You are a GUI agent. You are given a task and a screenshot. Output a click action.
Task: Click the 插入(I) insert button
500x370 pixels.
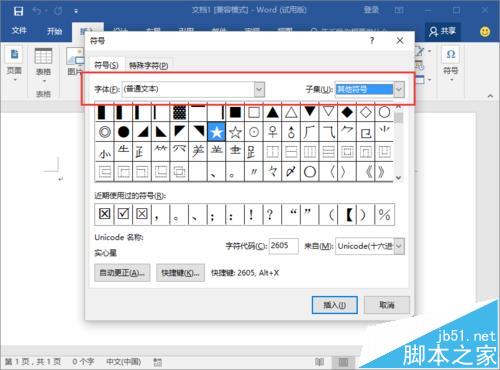tap(335, 305)
